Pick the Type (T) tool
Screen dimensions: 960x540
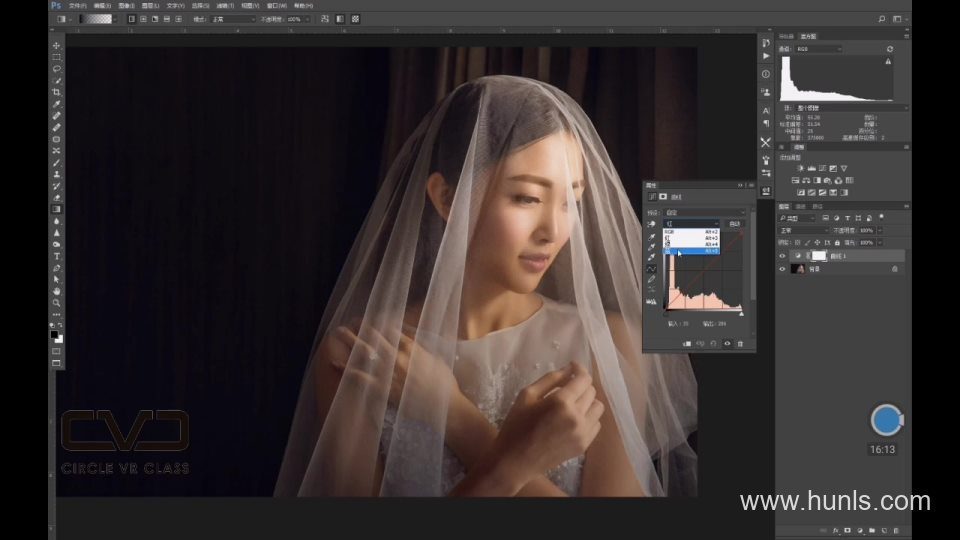point(56,256)
